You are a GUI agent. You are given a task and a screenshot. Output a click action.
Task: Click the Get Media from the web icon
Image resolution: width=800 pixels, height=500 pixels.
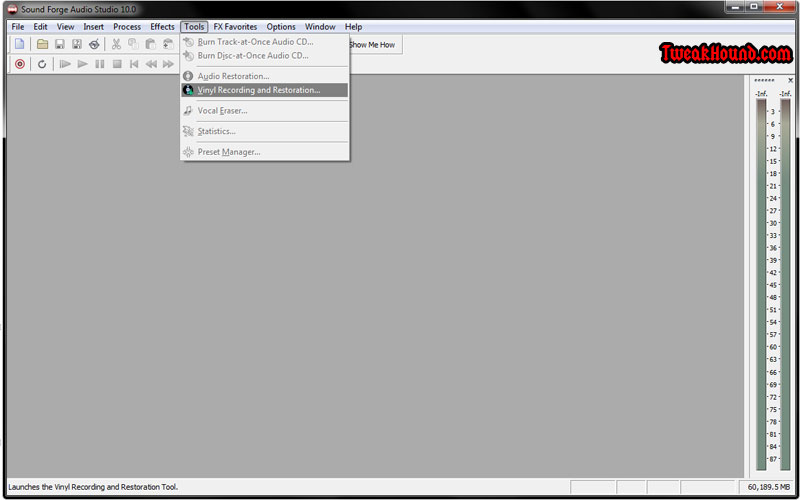(x=94, y=44)
